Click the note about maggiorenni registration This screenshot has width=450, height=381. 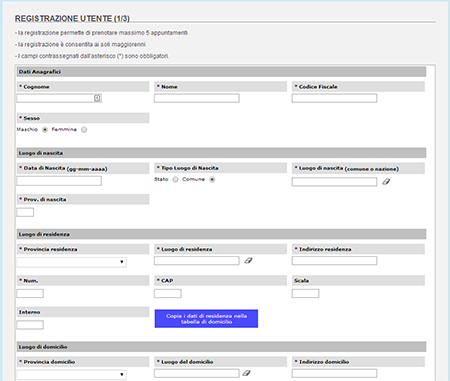(x=80, y=44)
